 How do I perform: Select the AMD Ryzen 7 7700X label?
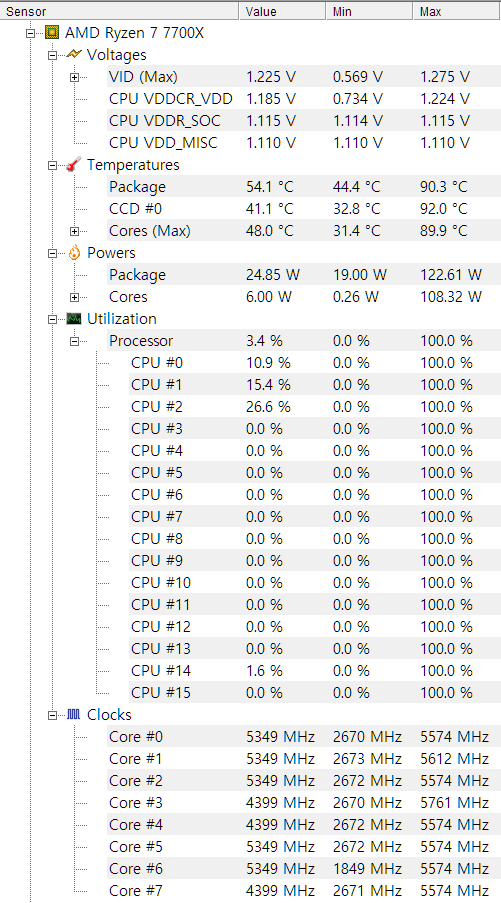point(134,33)
